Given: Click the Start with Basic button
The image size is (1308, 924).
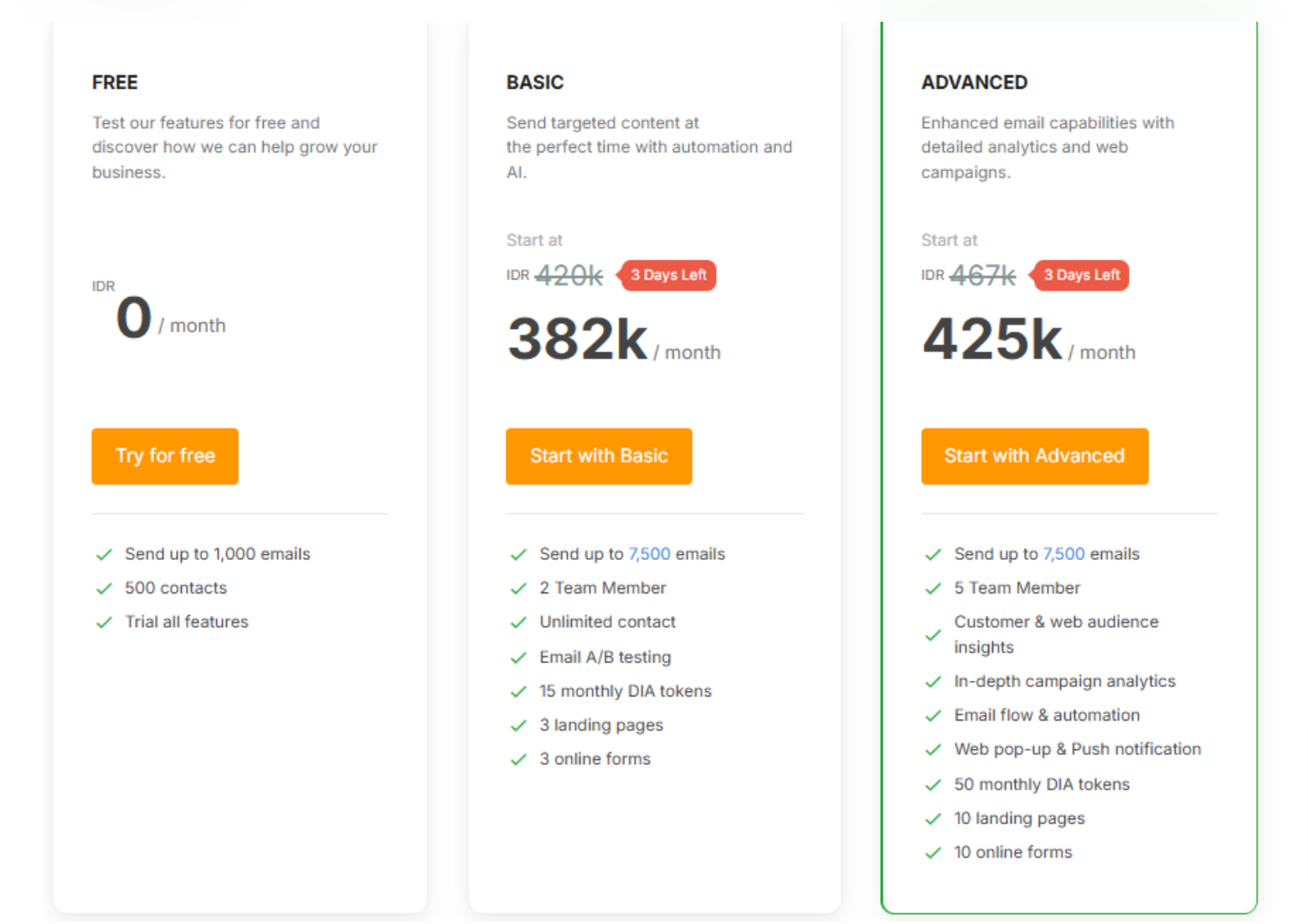Looking at the screenshot, I should [x=599, y=456].
